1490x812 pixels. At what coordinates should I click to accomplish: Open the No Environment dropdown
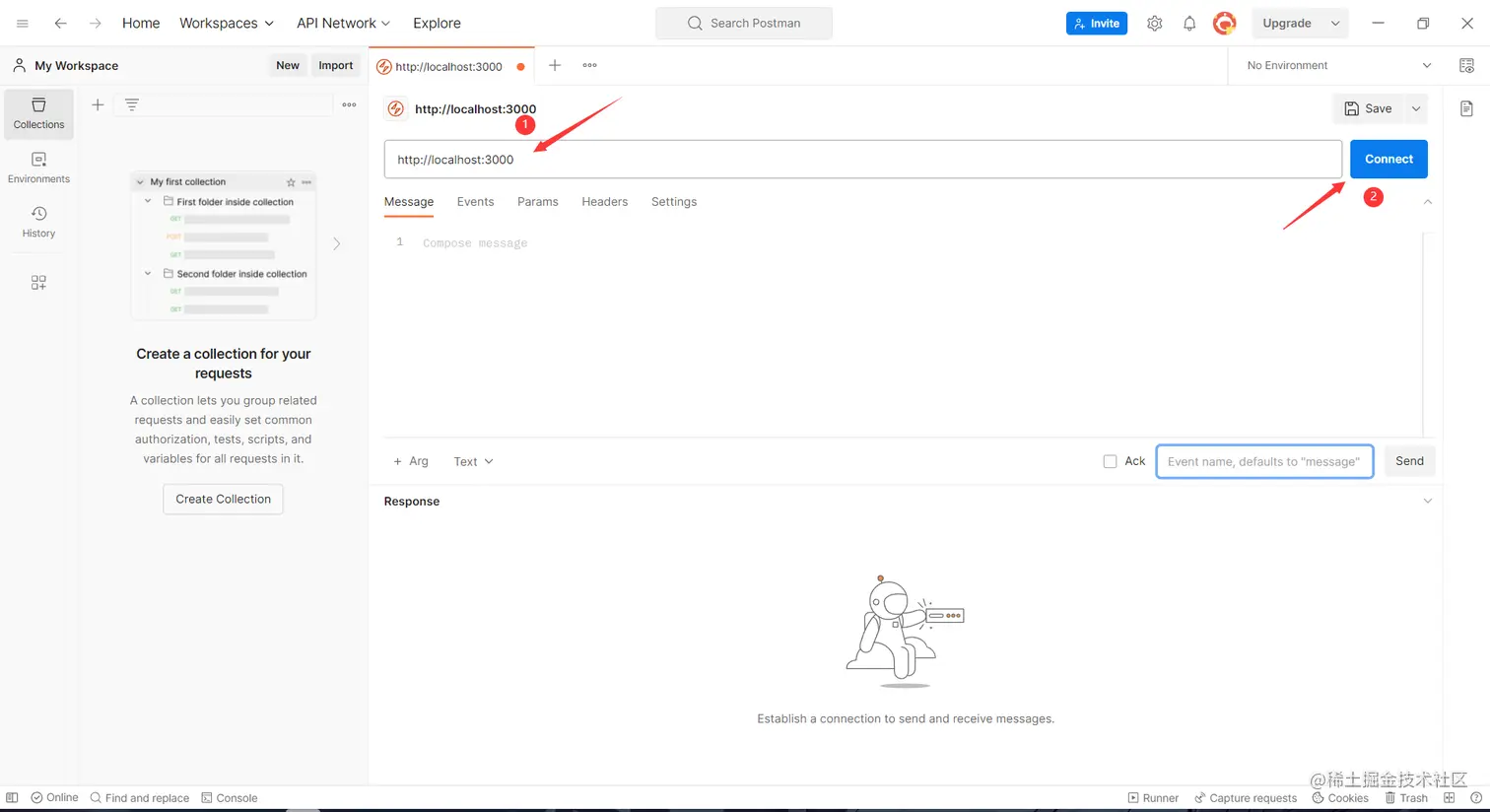pyautogui.click(x=1333, y=65)
